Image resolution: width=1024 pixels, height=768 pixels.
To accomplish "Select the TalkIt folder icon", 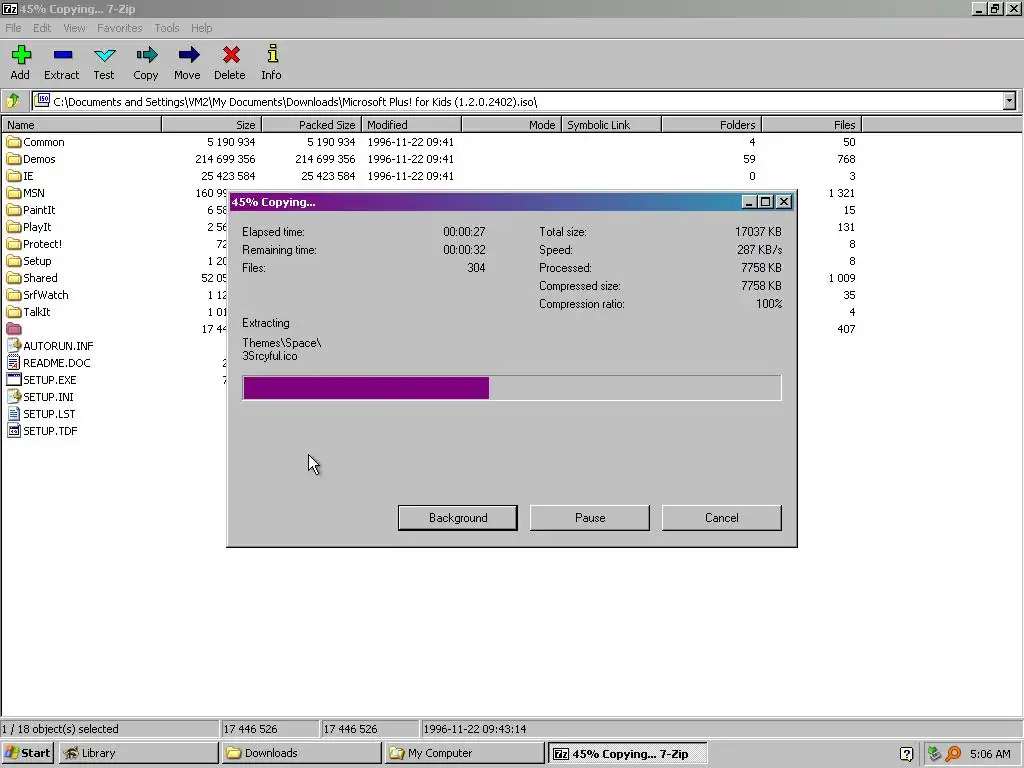I will [x=14, y=312].
